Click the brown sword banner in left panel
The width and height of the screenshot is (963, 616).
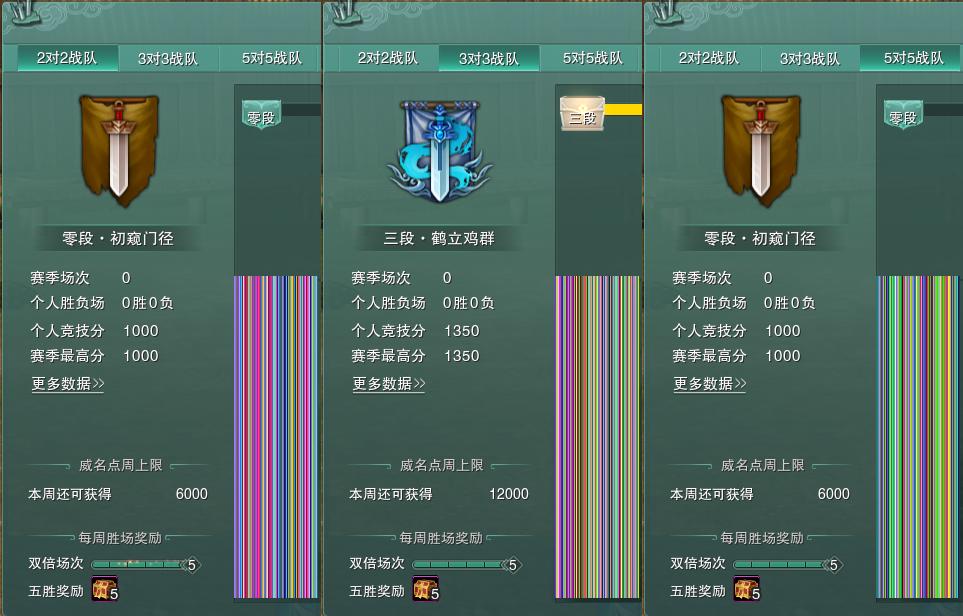(119, 150)
